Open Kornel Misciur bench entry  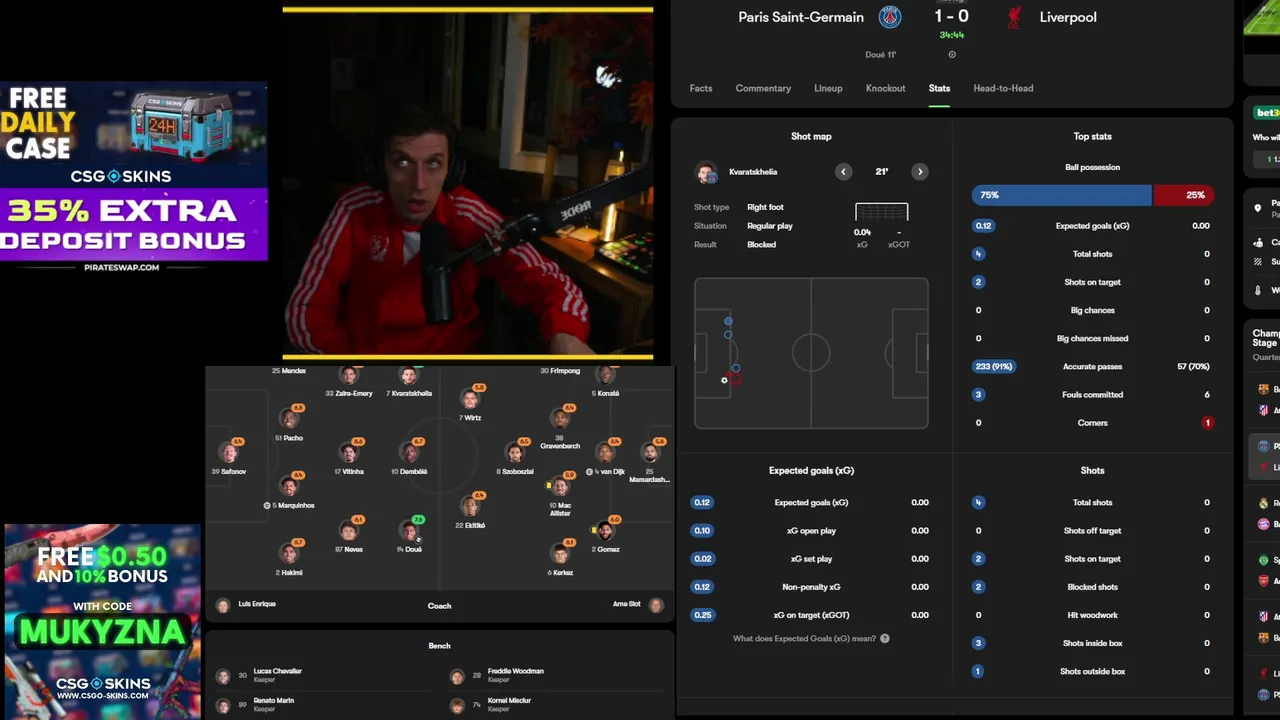(x=555, y=705)
